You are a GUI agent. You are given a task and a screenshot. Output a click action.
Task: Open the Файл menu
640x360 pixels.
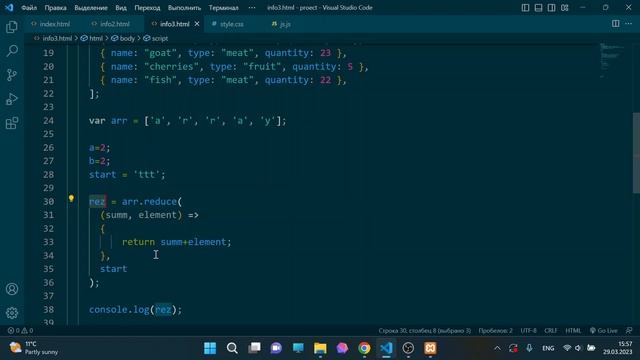coord(29,8)
